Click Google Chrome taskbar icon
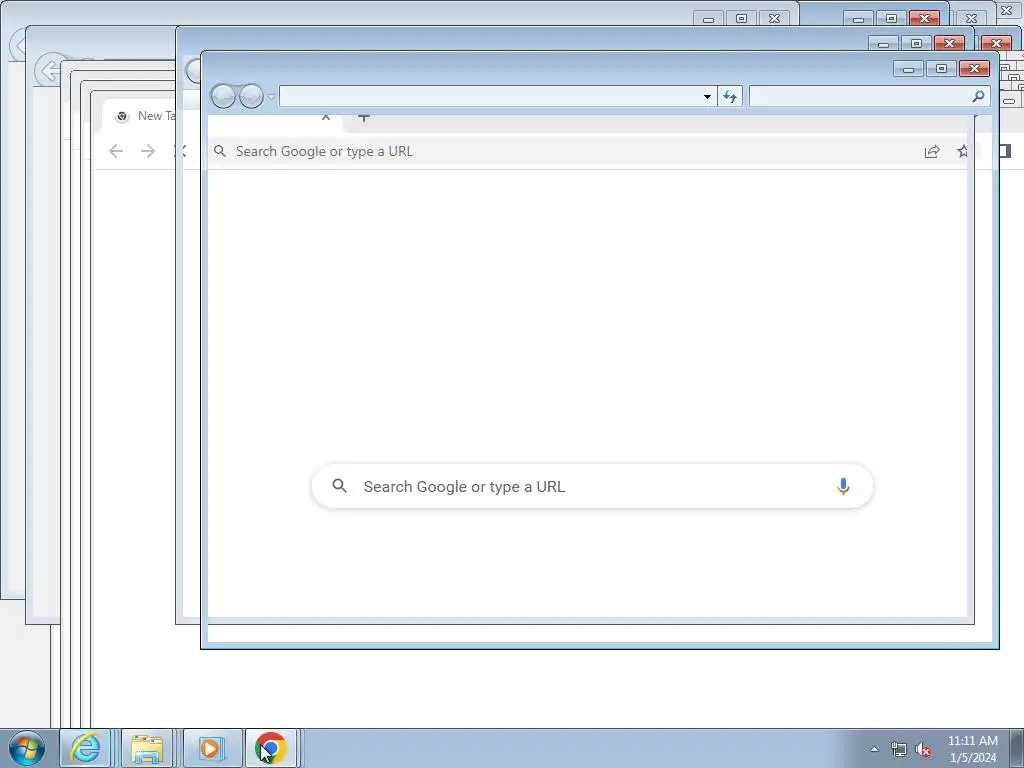The height and width of the screenshot is (768, 1024). click(x=271, y=748)
